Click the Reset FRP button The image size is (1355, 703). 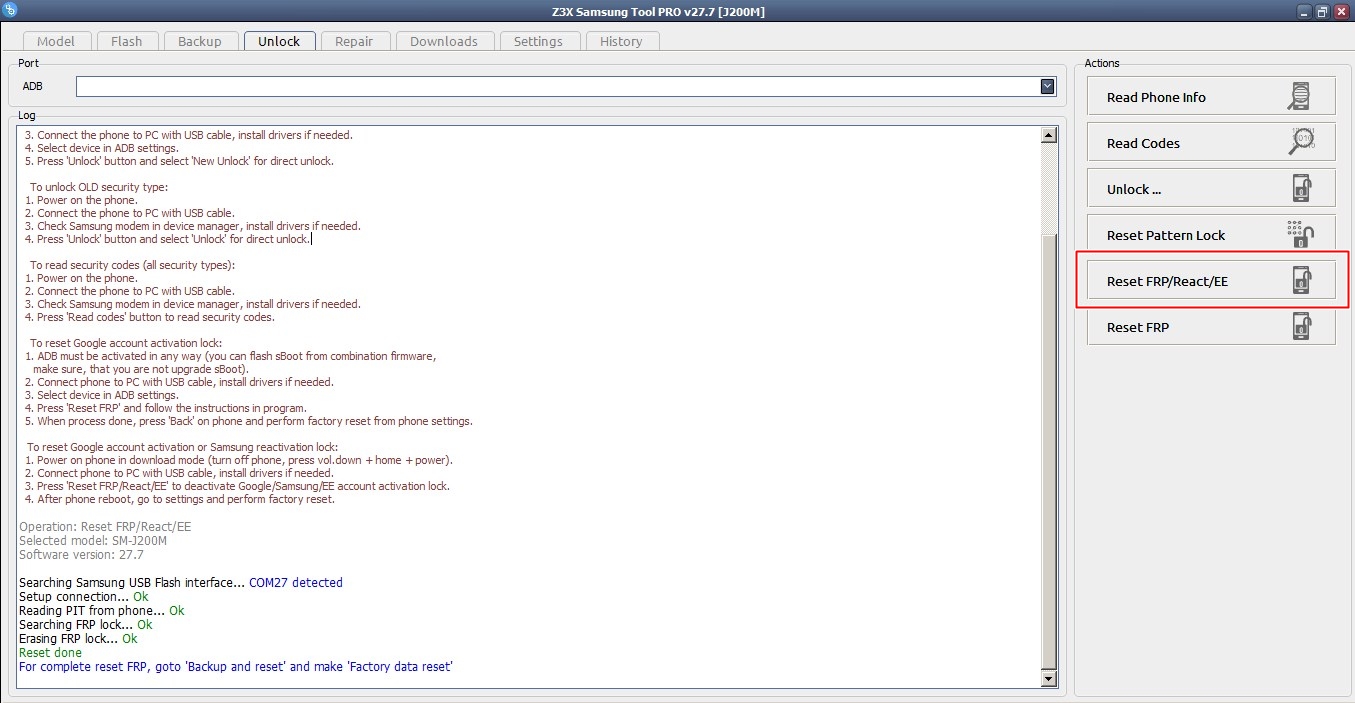tap(1211, 326)
